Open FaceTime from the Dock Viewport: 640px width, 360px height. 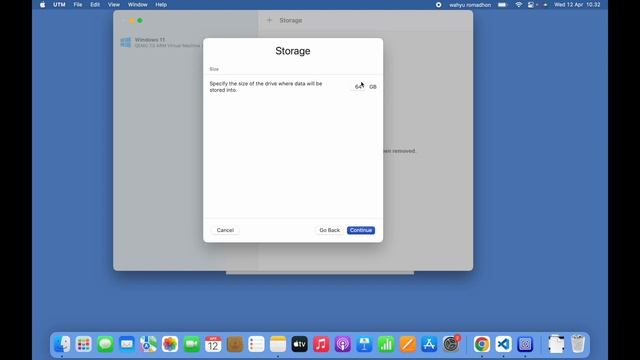pos(191,344)
